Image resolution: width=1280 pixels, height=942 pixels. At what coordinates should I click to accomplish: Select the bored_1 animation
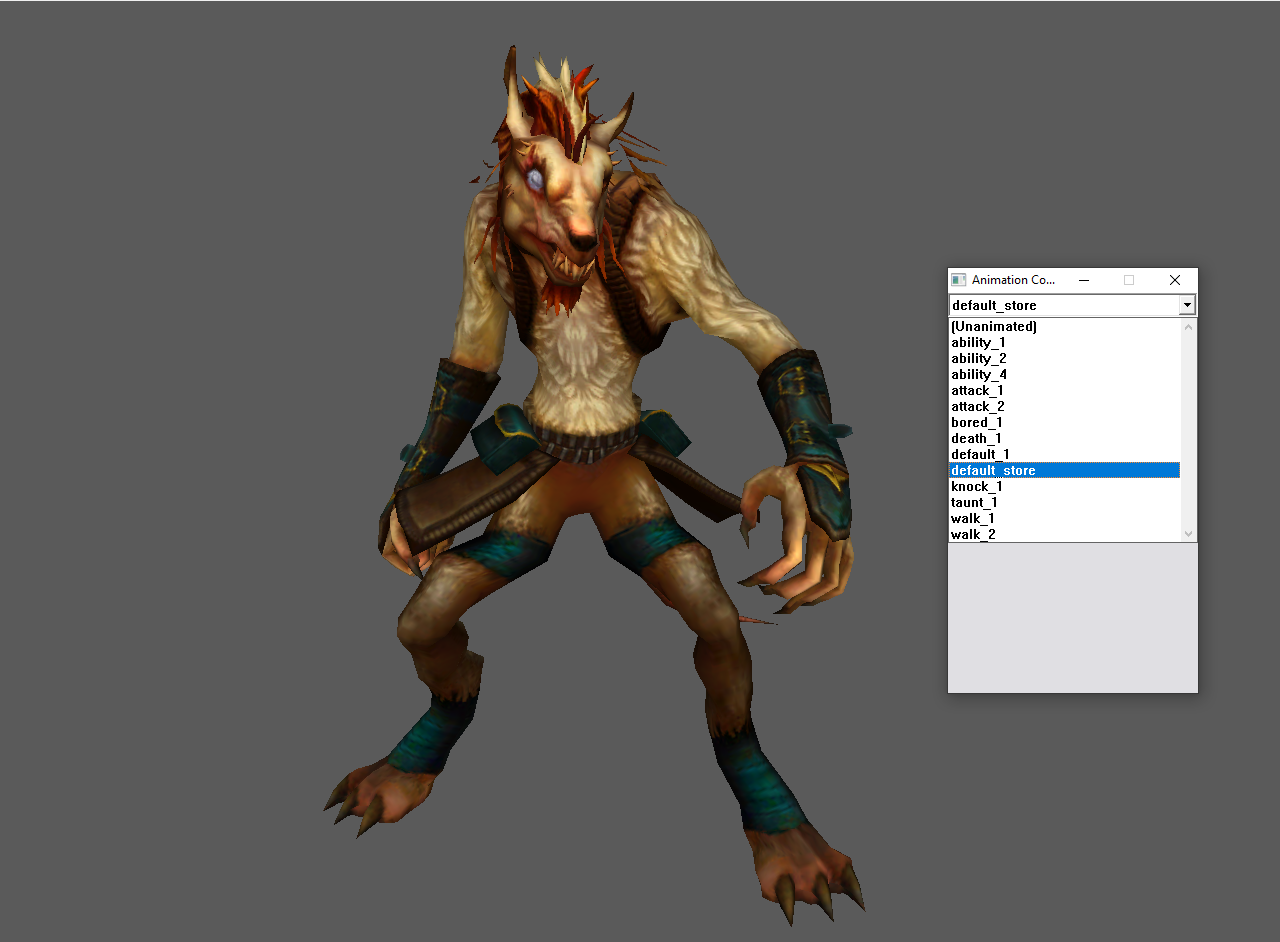[x=1064, y=423]
